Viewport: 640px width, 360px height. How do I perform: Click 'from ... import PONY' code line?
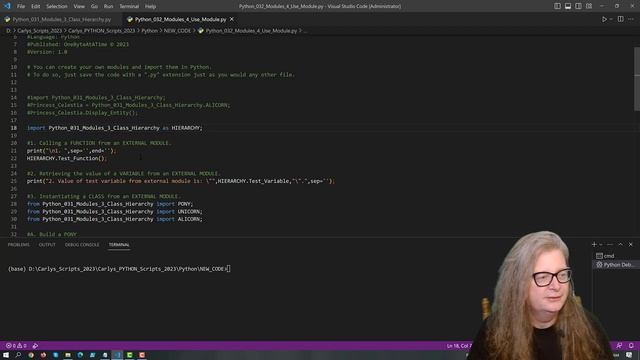(110, 204)
